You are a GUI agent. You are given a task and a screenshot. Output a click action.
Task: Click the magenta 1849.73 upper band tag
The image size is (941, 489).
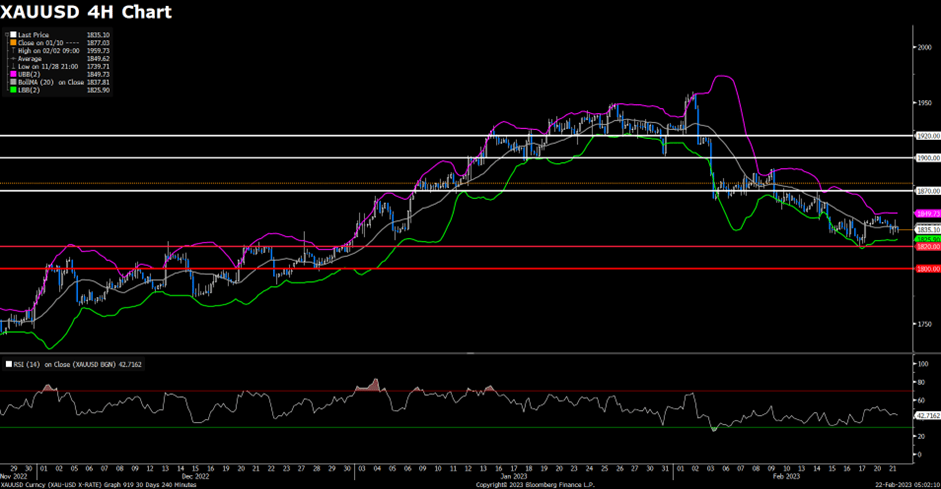[927, 213]
